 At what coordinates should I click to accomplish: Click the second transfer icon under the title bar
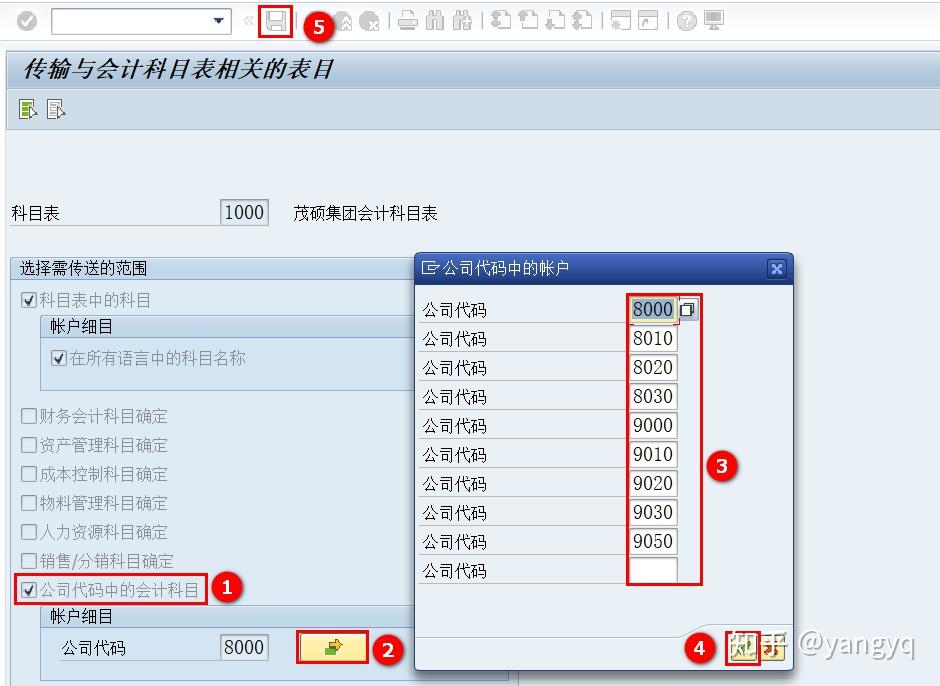click(56, 109)
